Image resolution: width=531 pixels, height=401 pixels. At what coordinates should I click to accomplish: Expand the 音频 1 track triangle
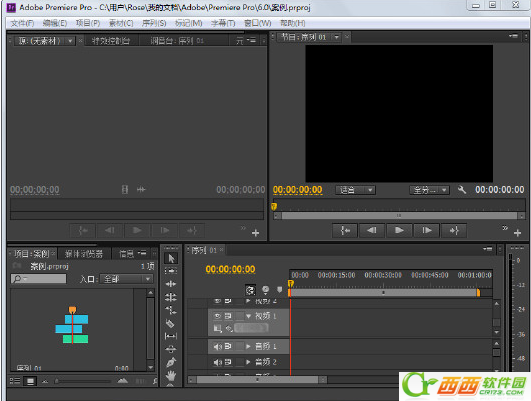coord(248,346)
